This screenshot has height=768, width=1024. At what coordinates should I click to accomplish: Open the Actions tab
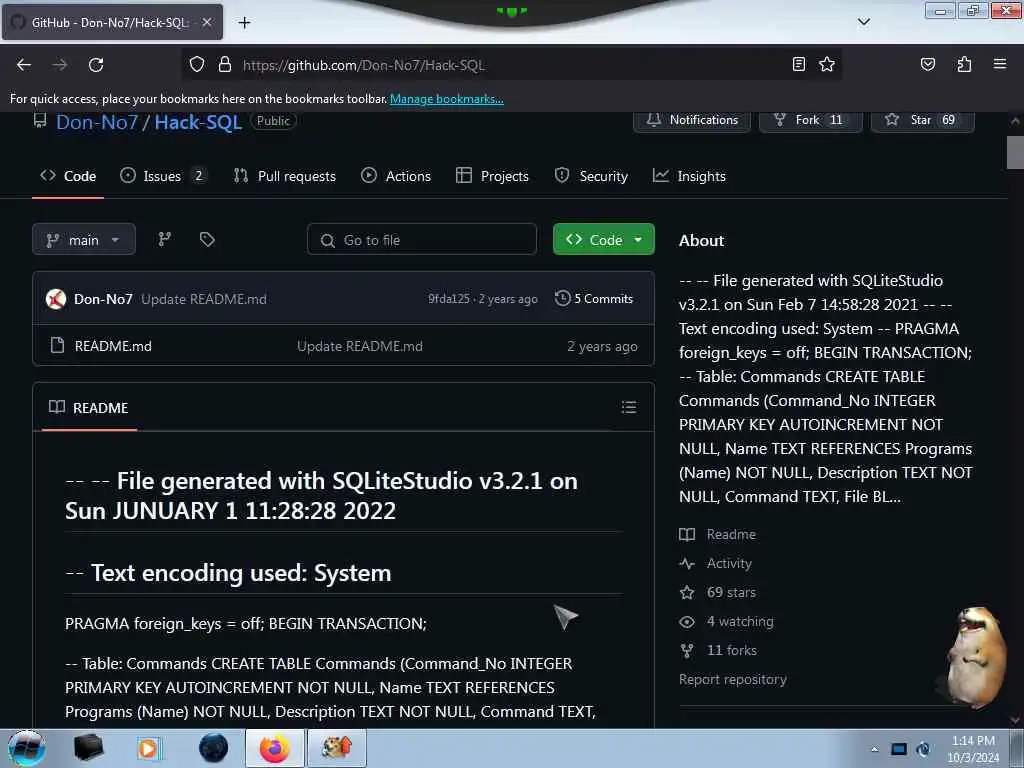[x=396, y=176]
